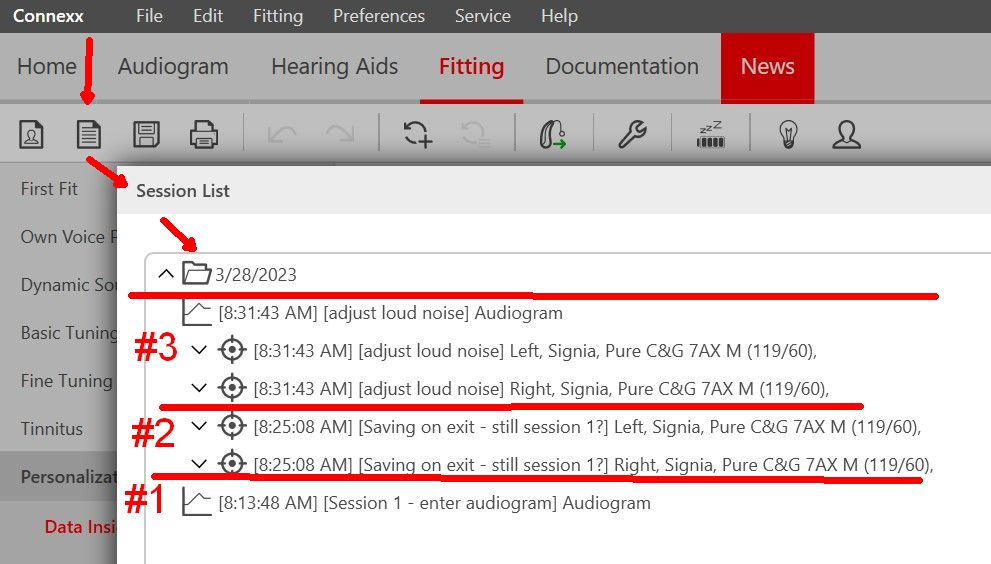The image size is (991, 564).
Task: Select the "3/28/2023" folder label
Action: click(255, 274)
